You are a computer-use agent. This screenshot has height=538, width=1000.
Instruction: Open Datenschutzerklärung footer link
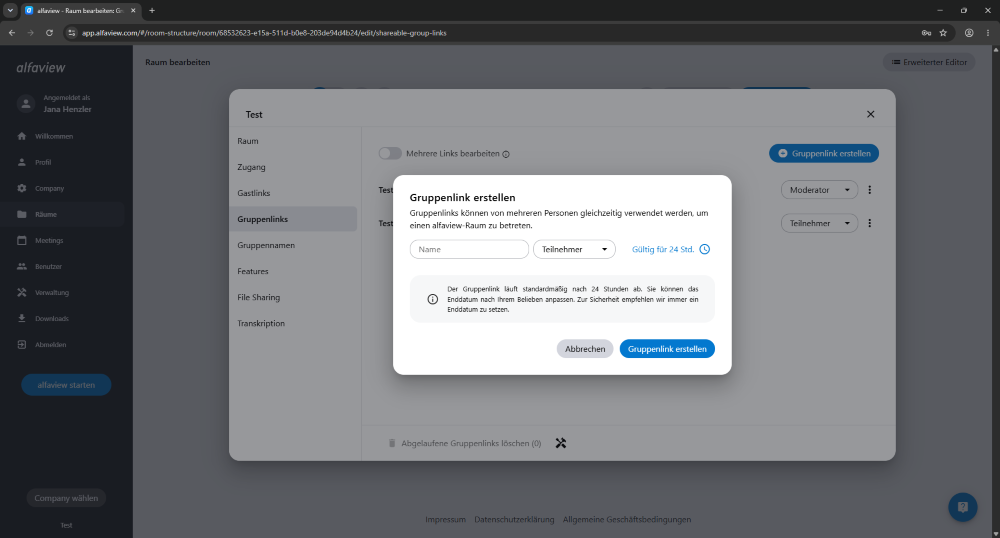pyautogui.click(x=514, y=520)
